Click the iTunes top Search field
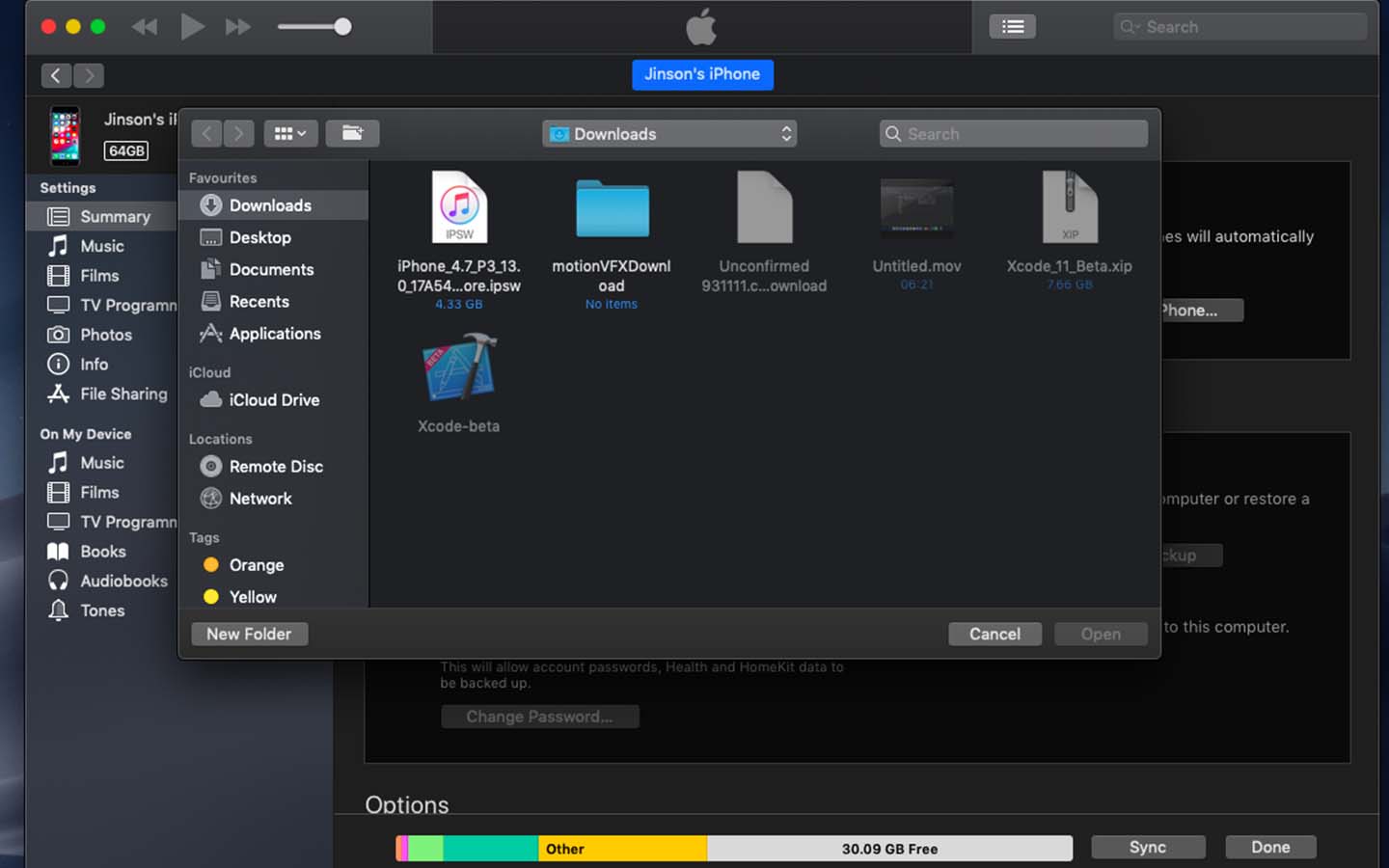 pos(1240,27)
